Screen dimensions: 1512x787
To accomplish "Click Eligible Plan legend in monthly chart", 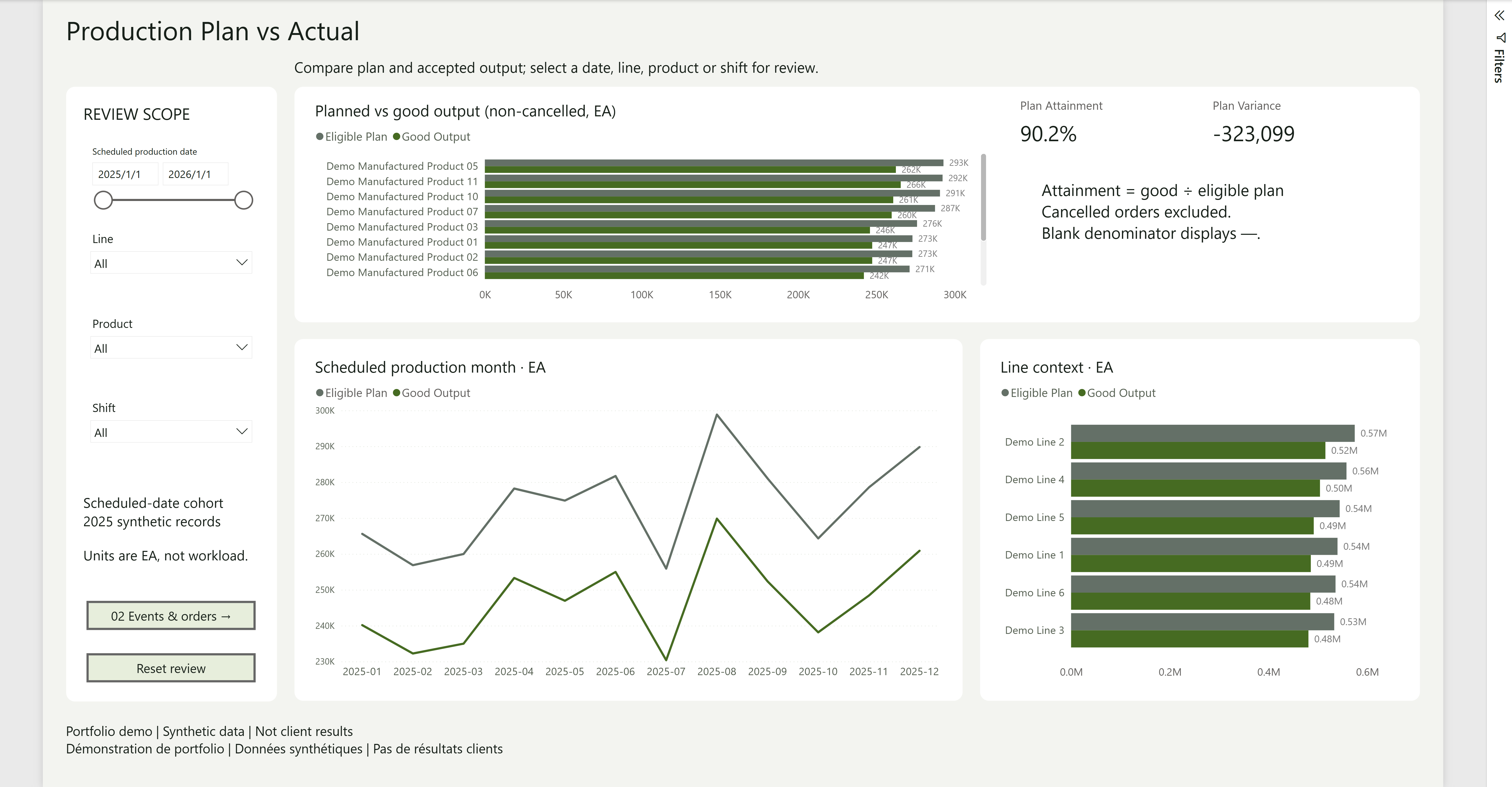I will pos(352,393).
